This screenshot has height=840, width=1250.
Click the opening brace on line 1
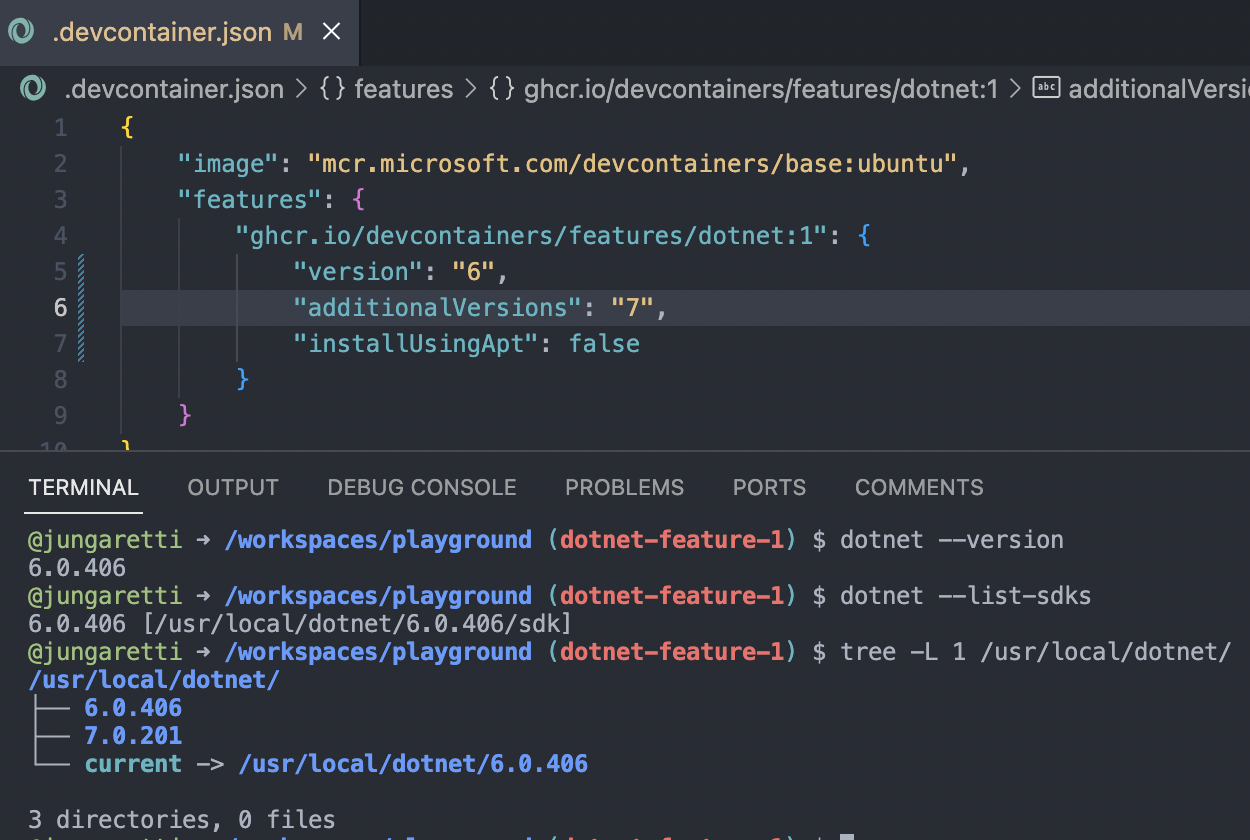(x=126, y=128)
